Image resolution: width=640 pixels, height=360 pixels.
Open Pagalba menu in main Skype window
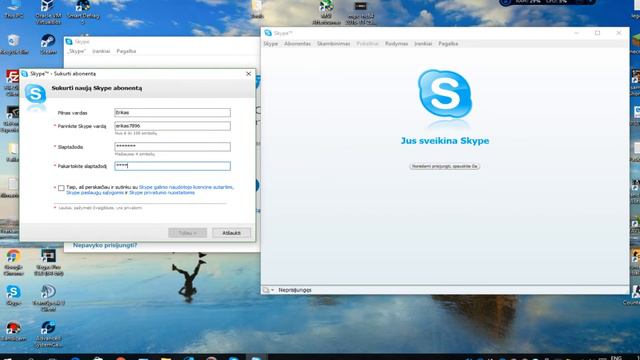[x=448, y=43]
